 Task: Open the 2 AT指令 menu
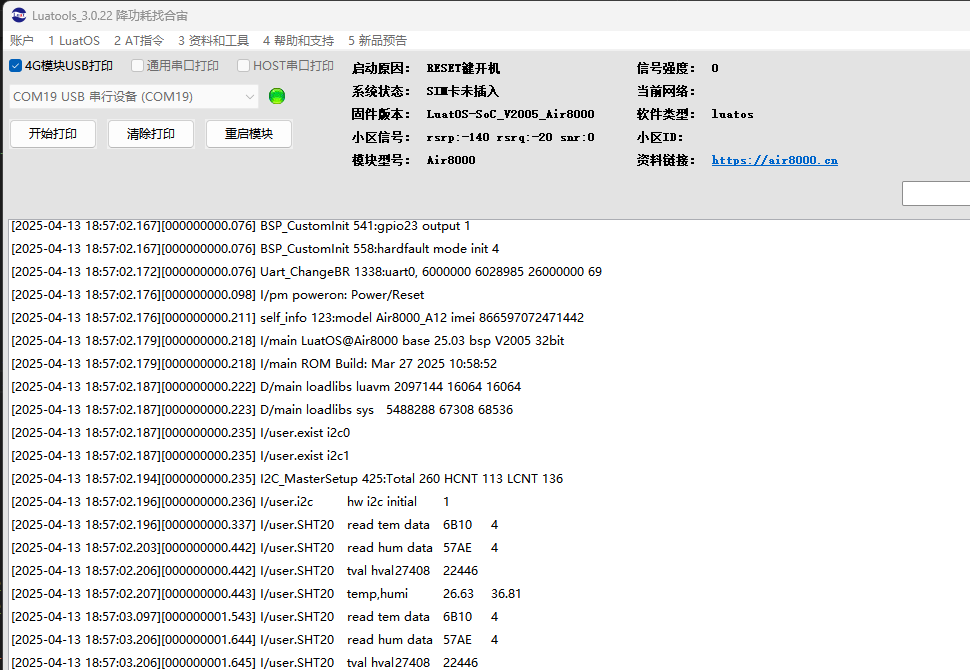pos(139,41)
